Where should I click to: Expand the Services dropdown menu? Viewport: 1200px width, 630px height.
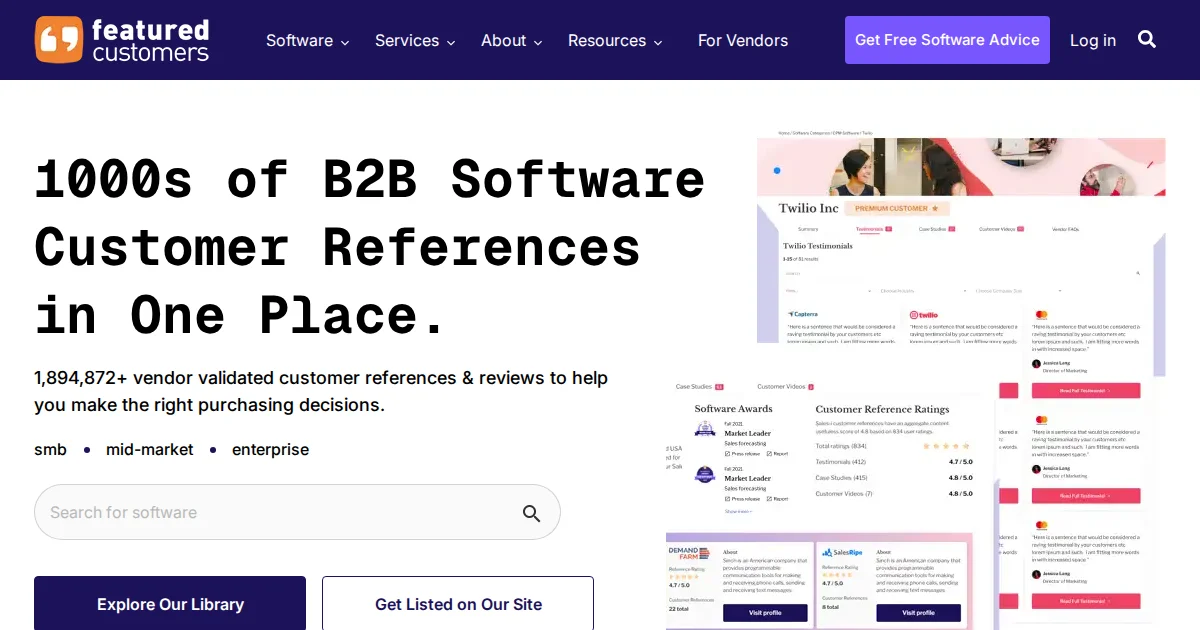415,41
